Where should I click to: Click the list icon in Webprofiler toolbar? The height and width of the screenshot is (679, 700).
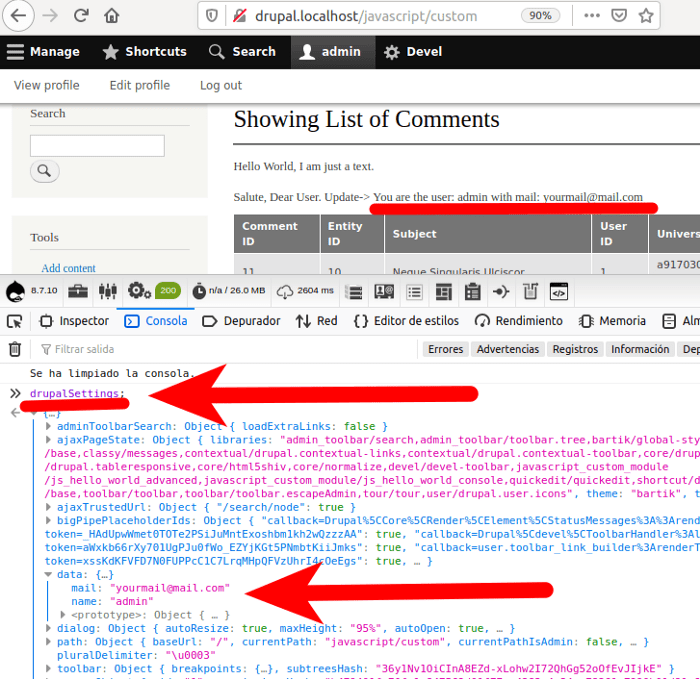click(414, 292)
